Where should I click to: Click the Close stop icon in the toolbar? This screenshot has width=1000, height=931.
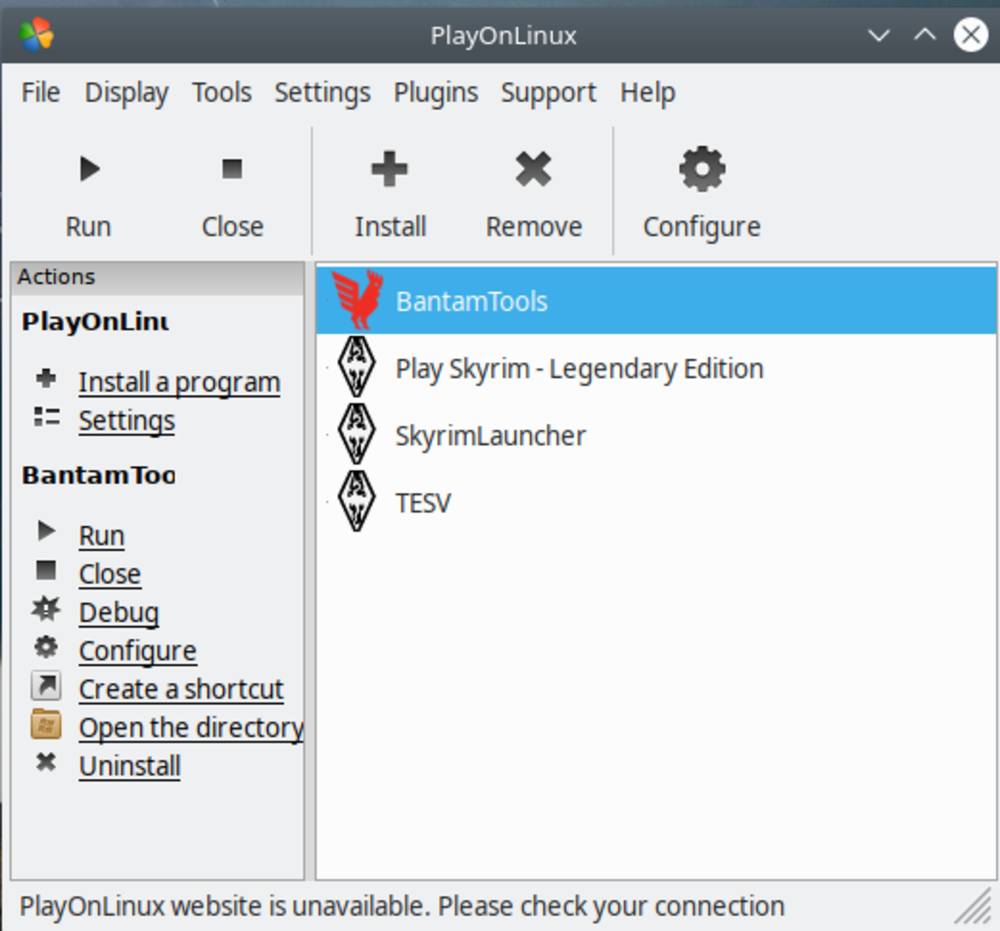[x=232, y=169]
